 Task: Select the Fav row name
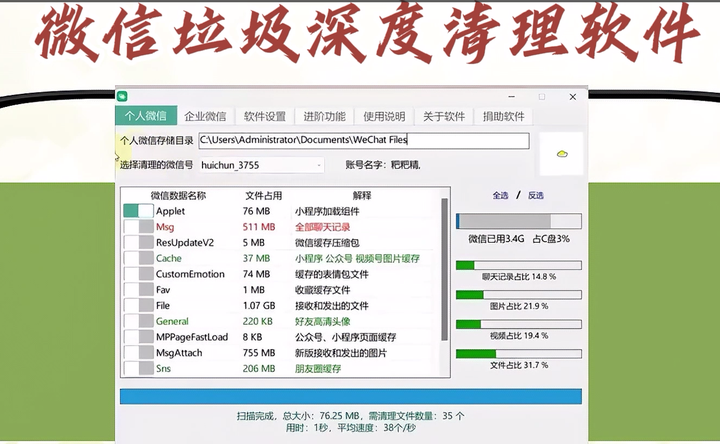pyautogui.click(x=163, y=290)
